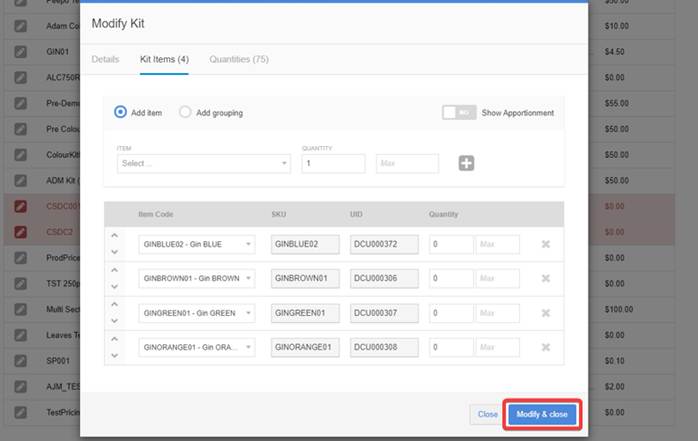Remove the GINBROWN01 row with X icon
Viewport: 698px width, 441px height.
click(x=545, y=279)
